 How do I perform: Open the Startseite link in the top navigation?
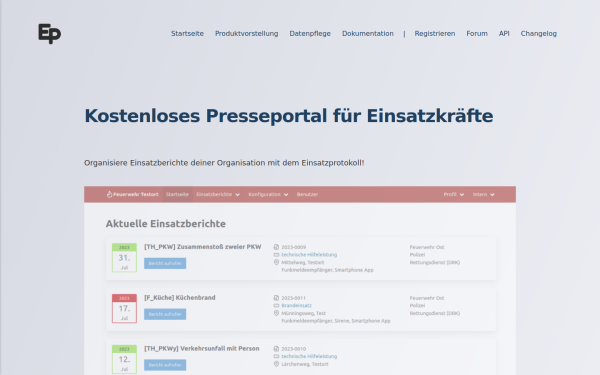point(187,34)
